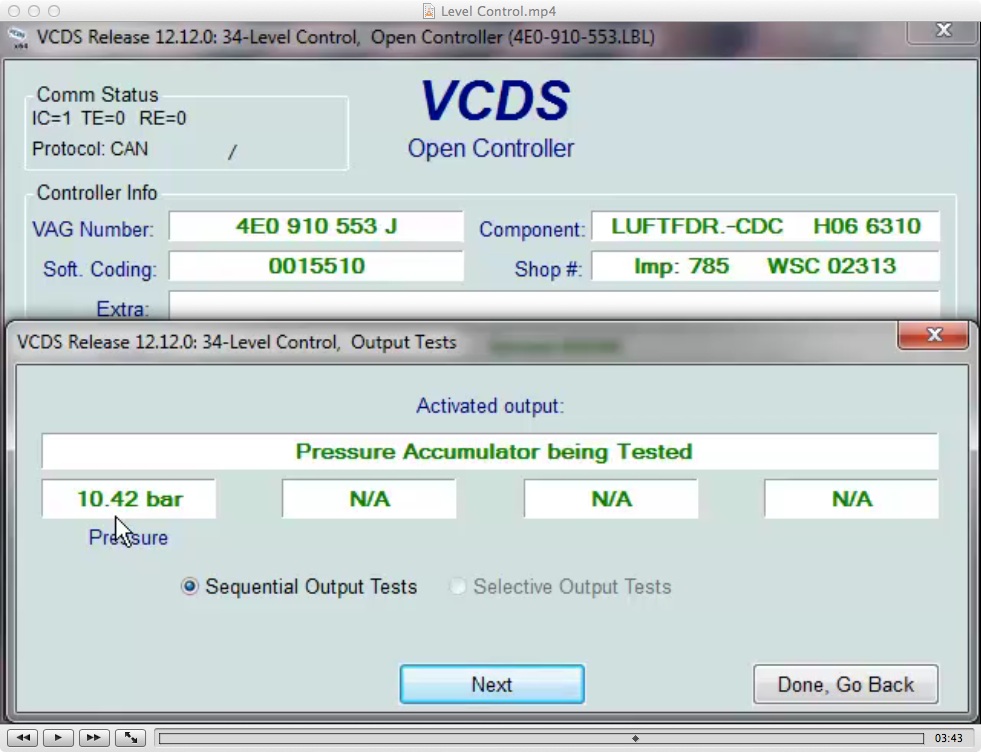Click the VAG Number: label
The image size is (981, 752).
93,230
